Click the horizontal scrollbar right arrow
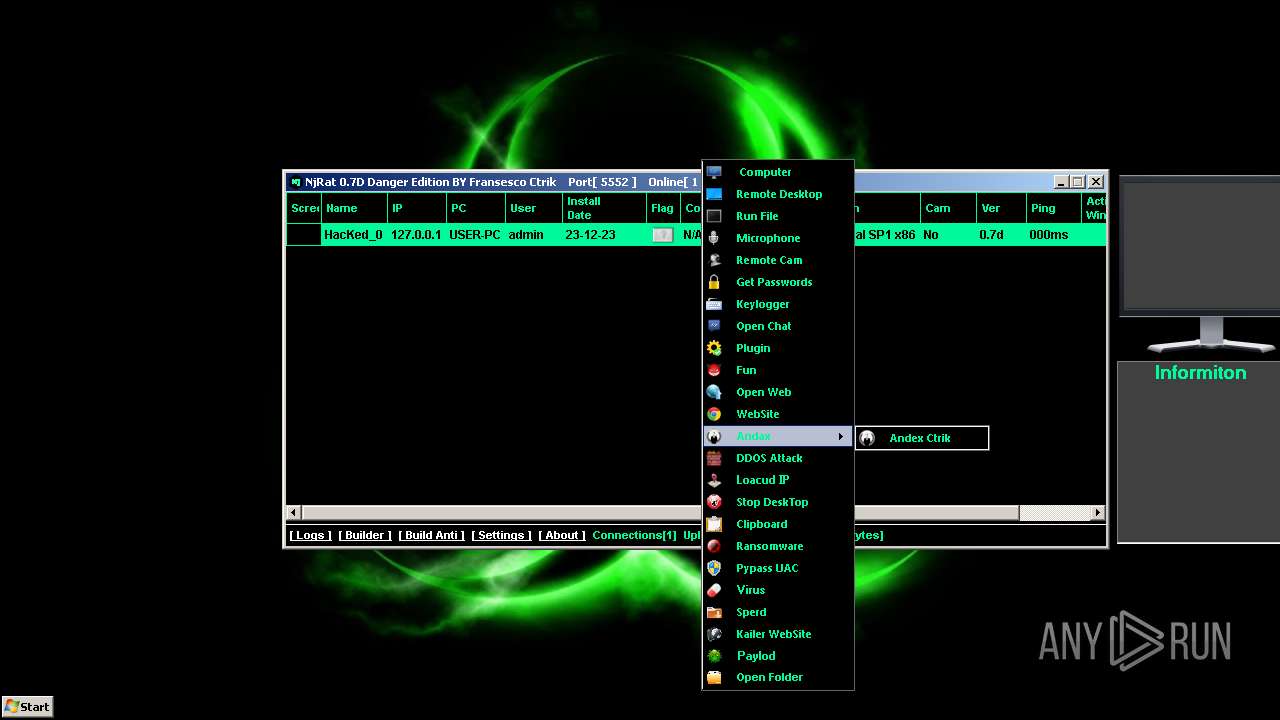The width and height of the screenshot is (1280, 720). tap(1098, 512)
